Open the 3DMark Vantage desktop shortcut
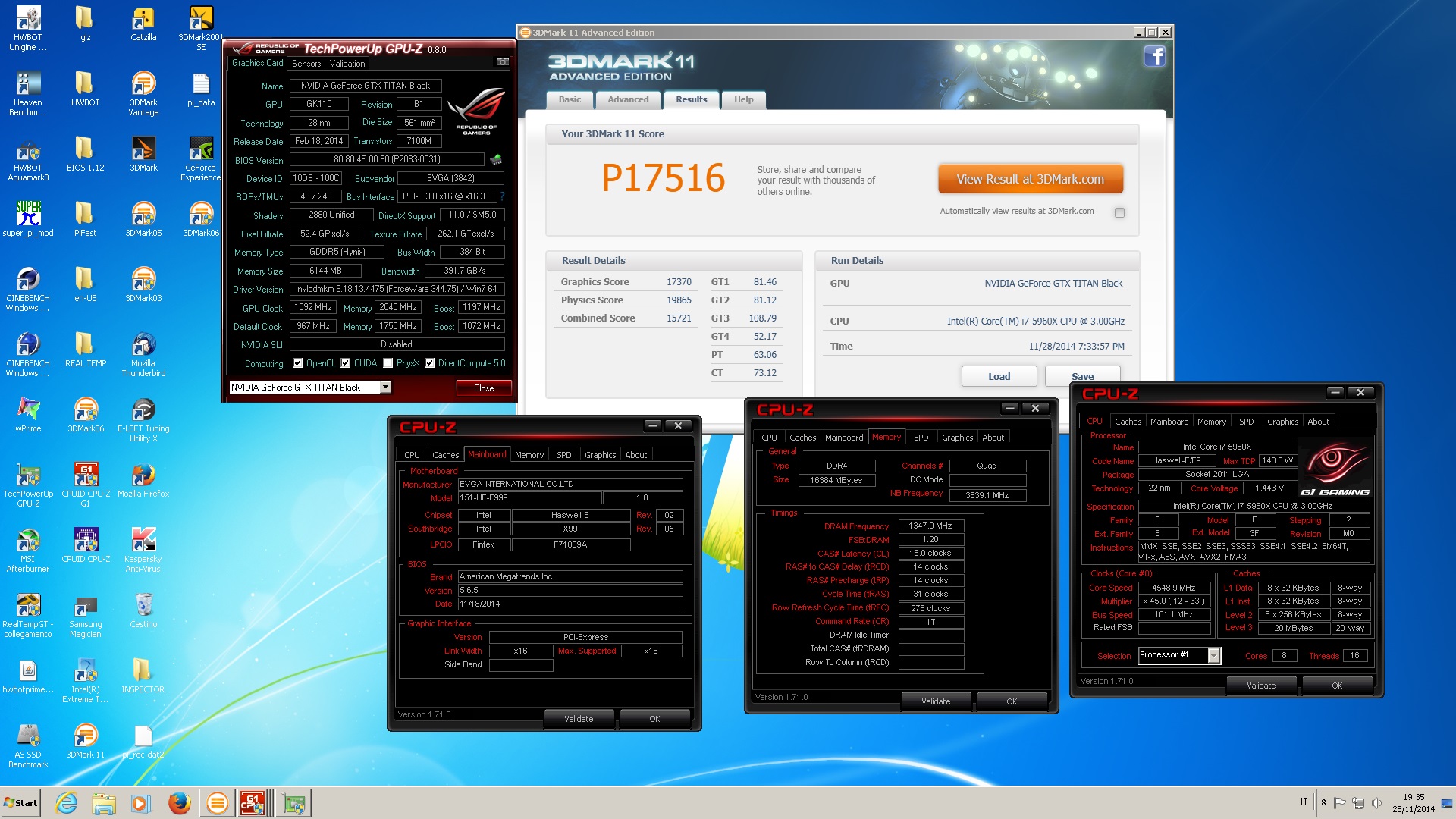 click(143, 93)
